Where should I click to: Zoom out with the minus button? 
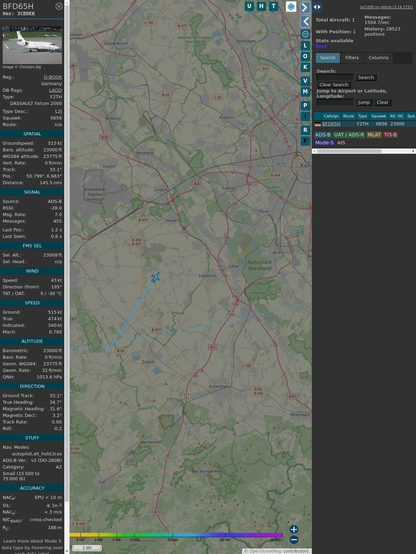(x=294, y=540)
